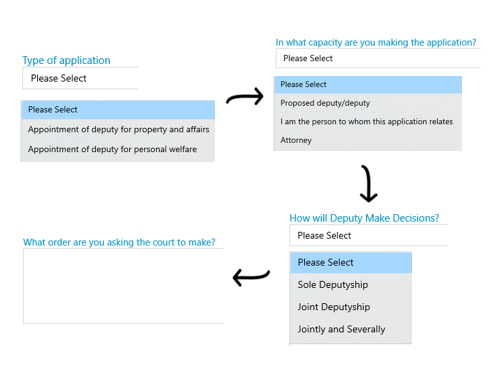Choose Appointment of deputy for personal welfare
This screenshot has width=503, height=385.
[118, 149]
